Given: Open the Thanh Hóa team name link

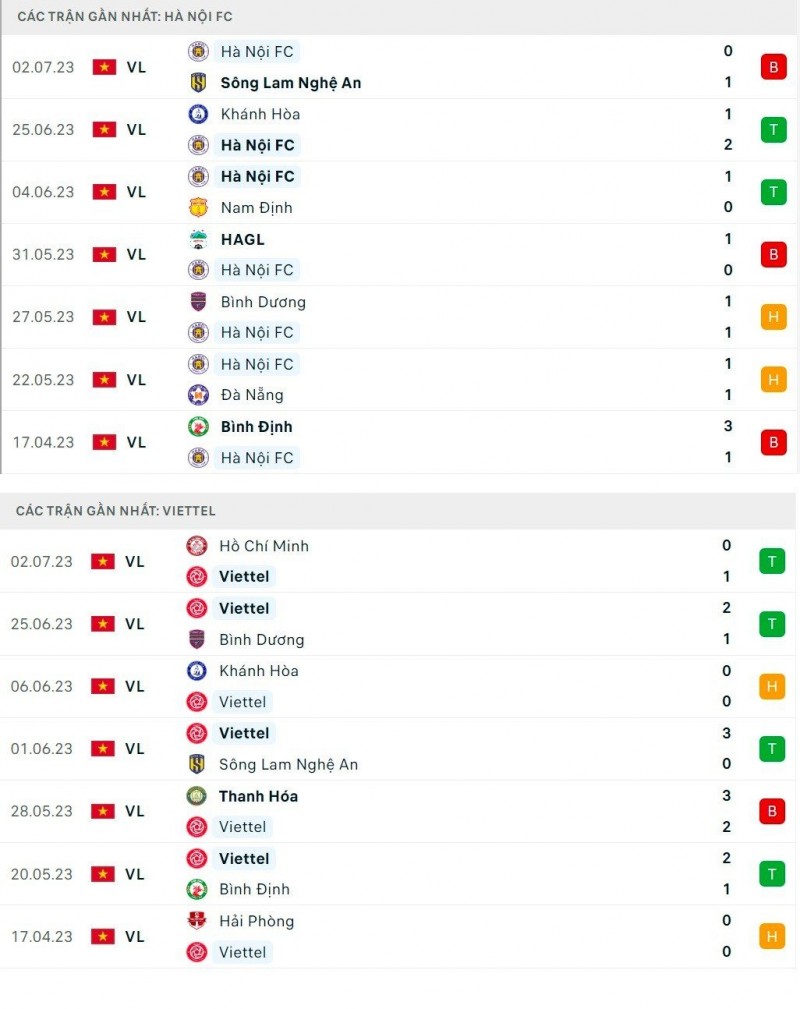Looking at the screenshot, I should 258,796.
